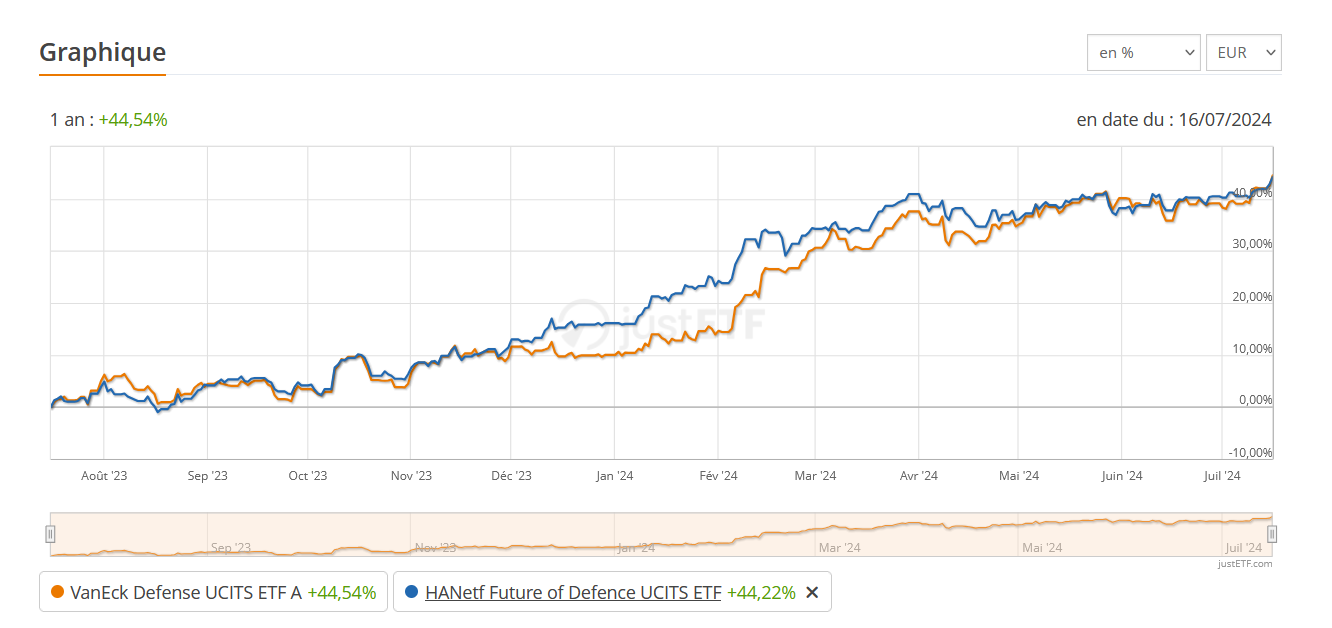Click the +44,22% HANetf performance value
1332x628 pixels.
coord(761,592)
